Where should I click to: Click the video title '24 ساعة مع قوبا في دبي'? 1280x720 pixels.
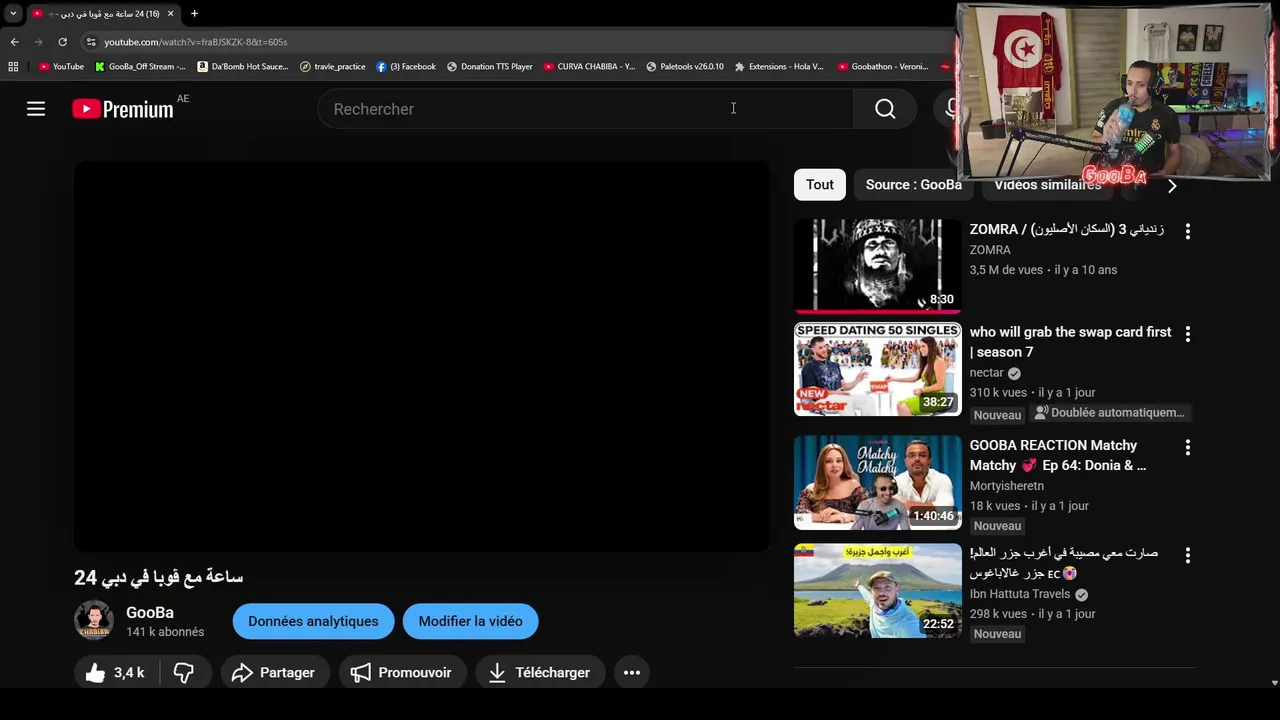[x=159, y=577]
